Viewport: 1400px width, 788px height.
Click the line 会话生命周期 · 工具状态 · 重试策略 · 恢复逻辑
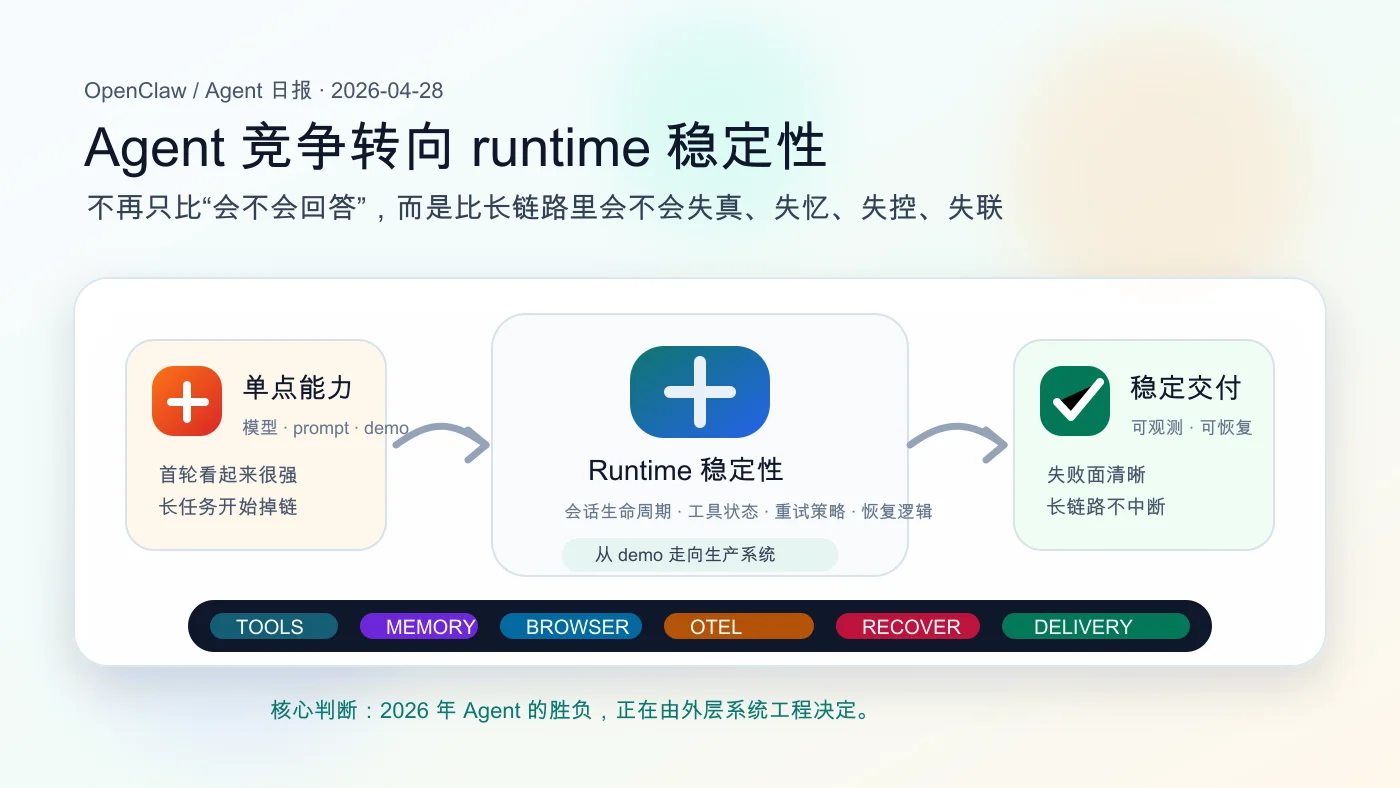pos(748,512)
